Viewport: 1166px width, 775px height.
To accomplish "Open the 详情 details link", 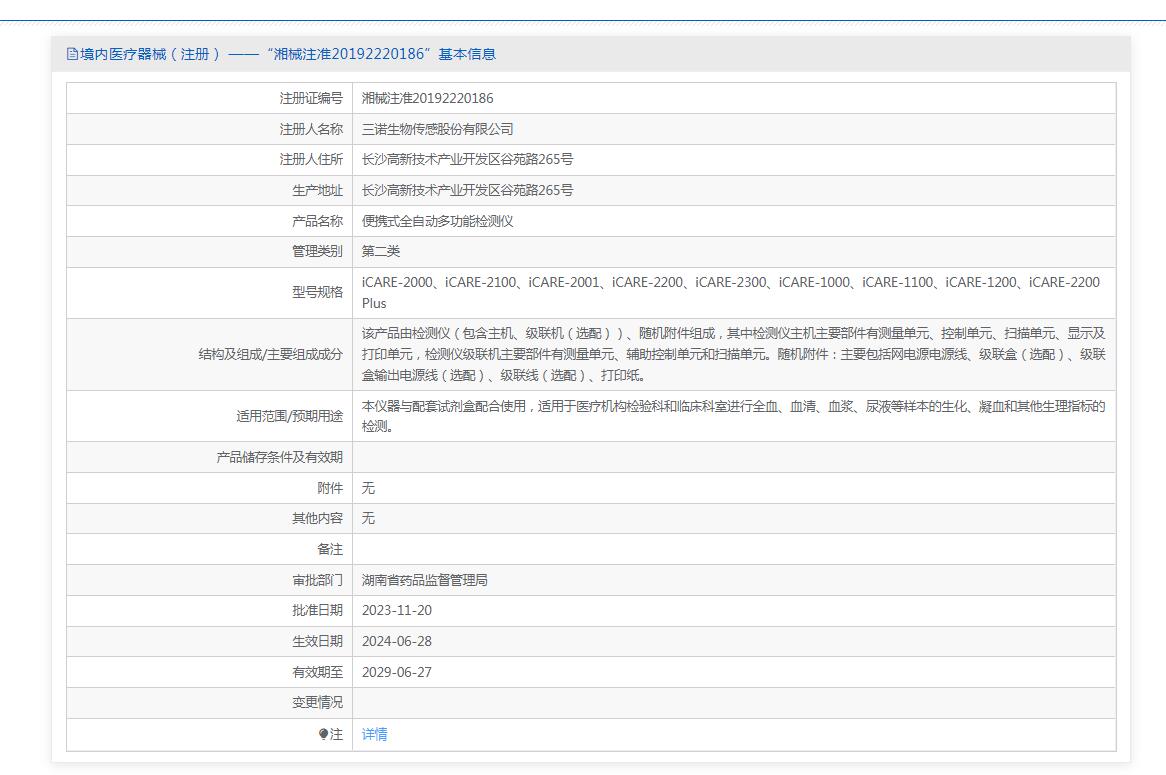I will pyautogui.click(x=374, y=734).
